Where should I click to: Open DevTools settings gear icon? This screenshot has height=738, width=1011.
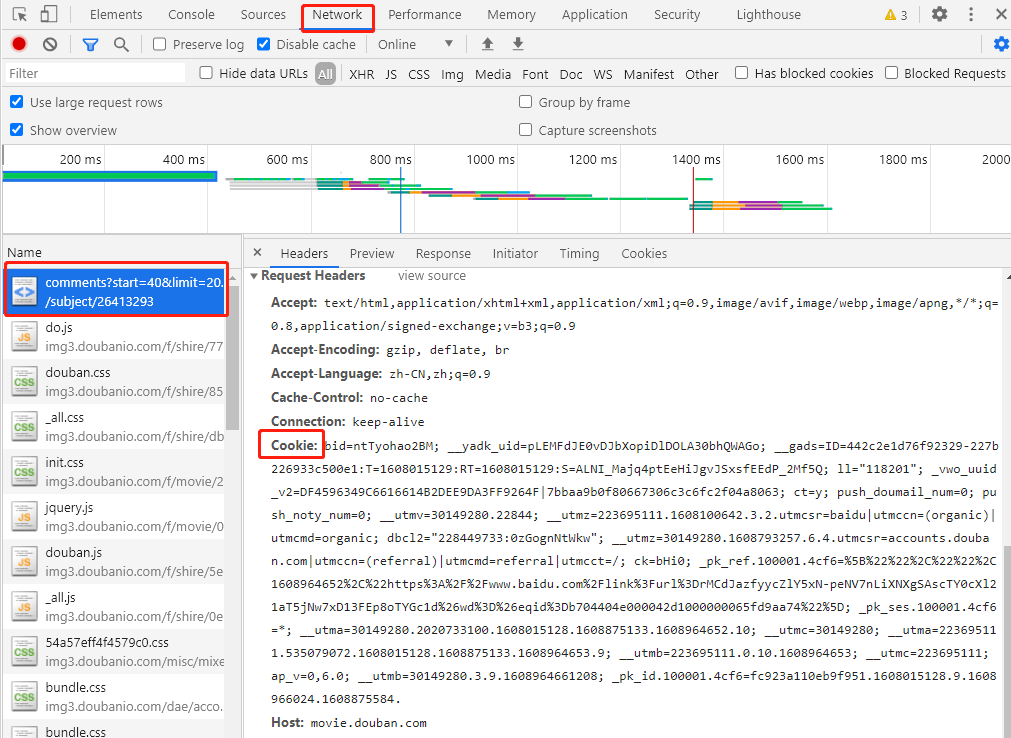939,15
